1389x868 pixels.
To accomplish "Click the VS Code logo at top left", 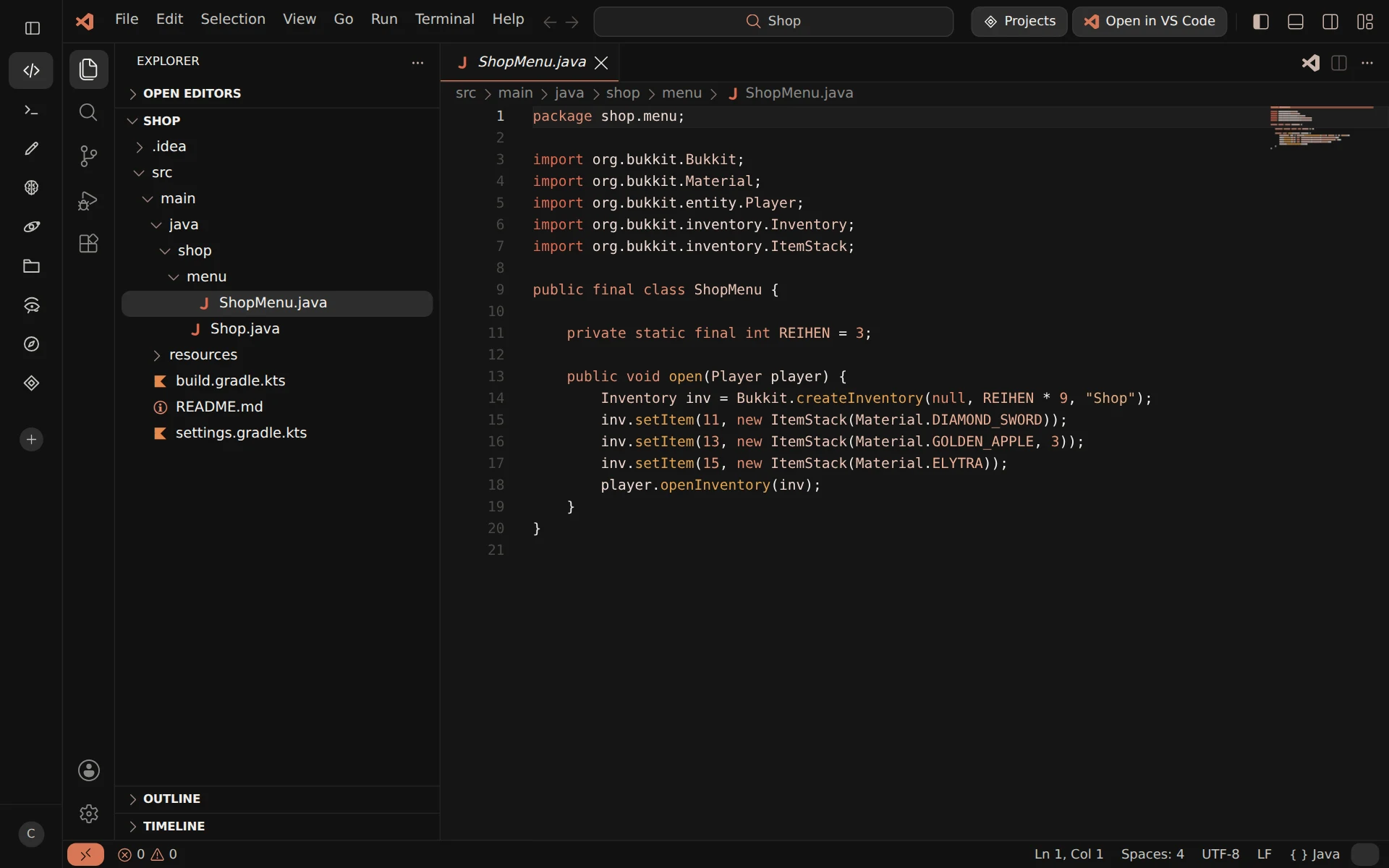I will [x=85, y=21].
